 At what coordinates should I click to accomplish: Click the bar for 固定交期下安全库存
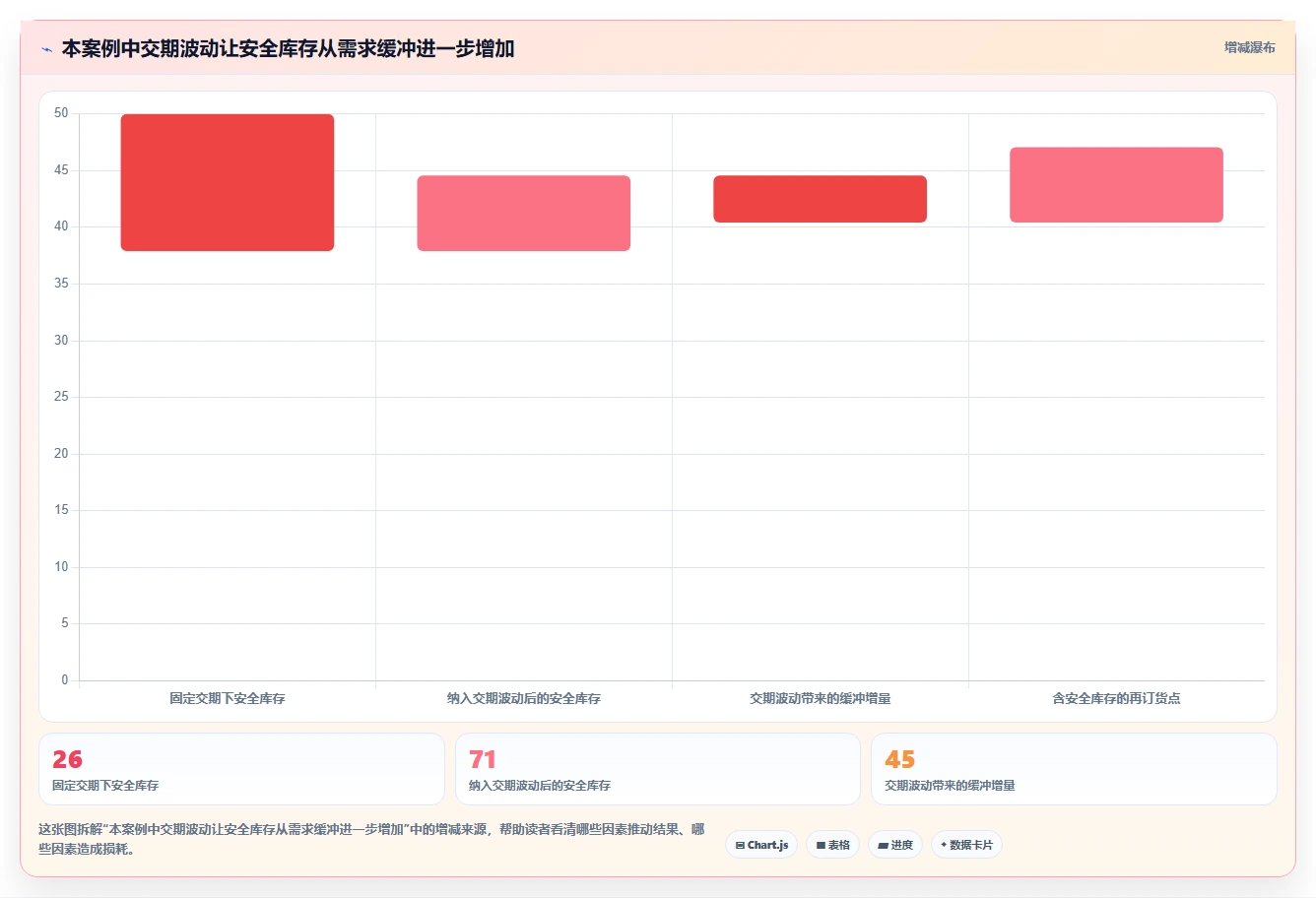point(228,182)
